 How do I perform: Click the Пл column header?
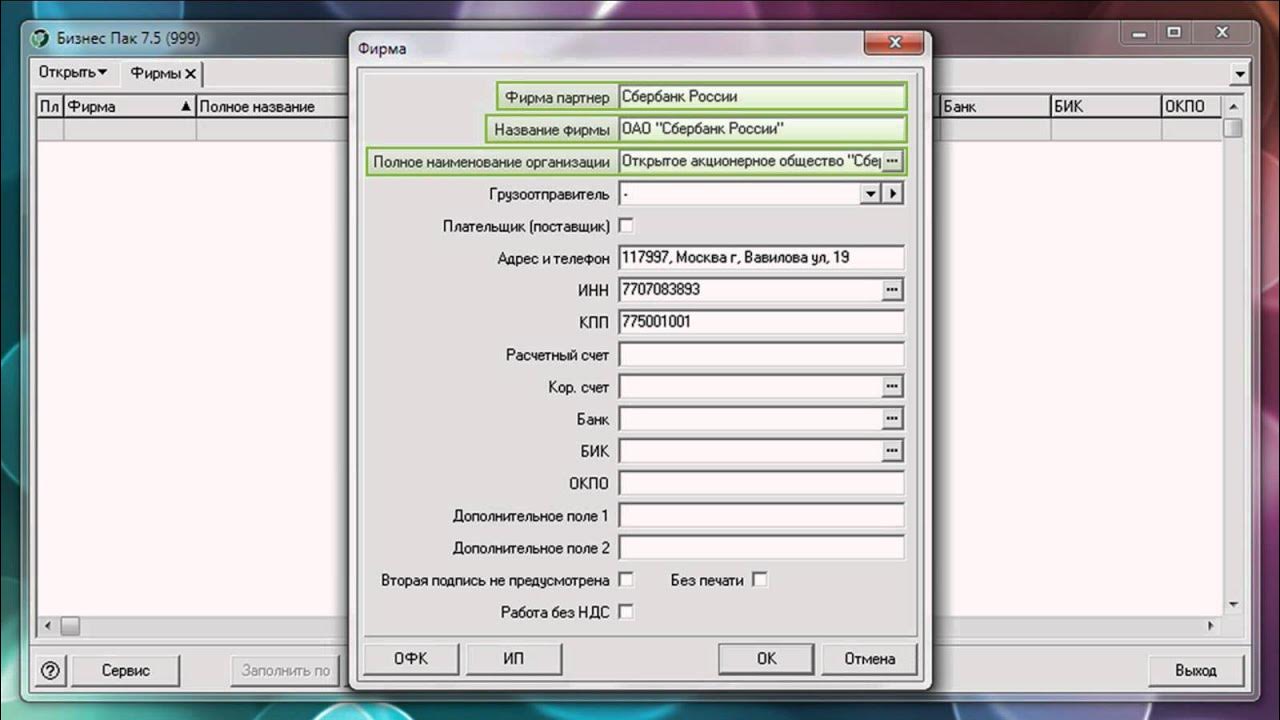[50, 106]
